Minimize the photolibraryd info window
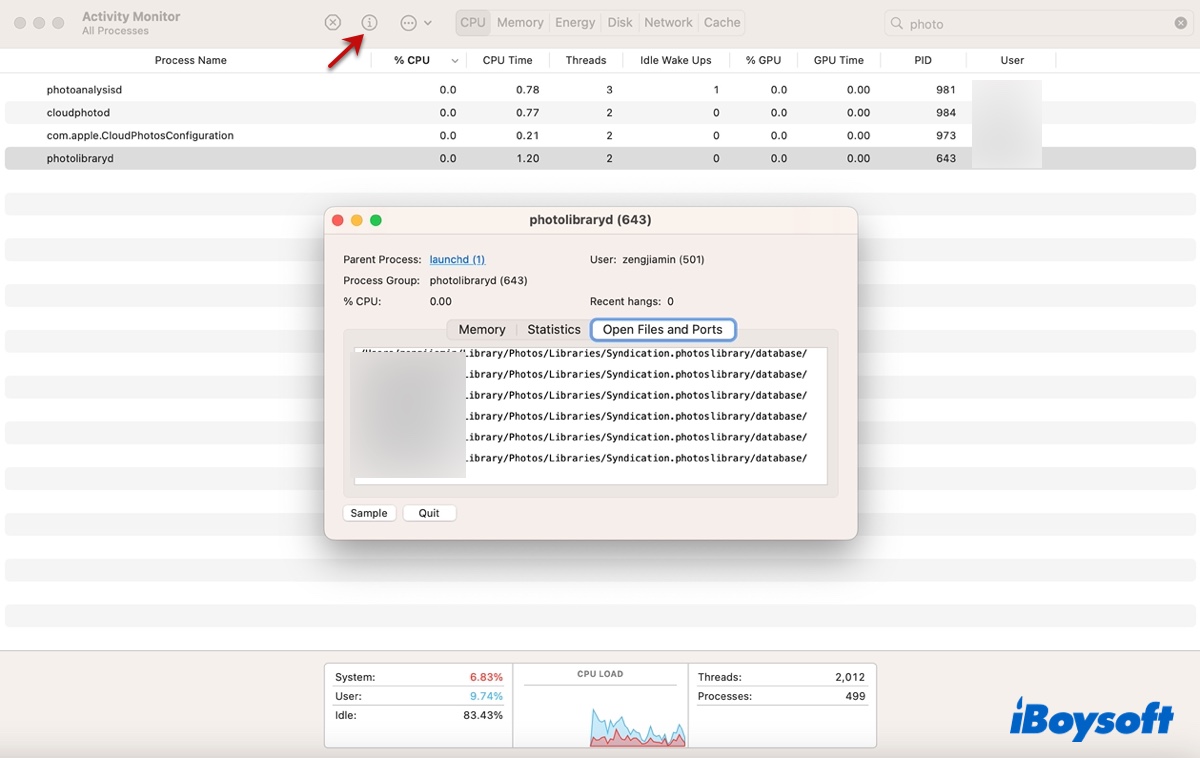This screenshot has width=1200, height=758. point(357,220)
